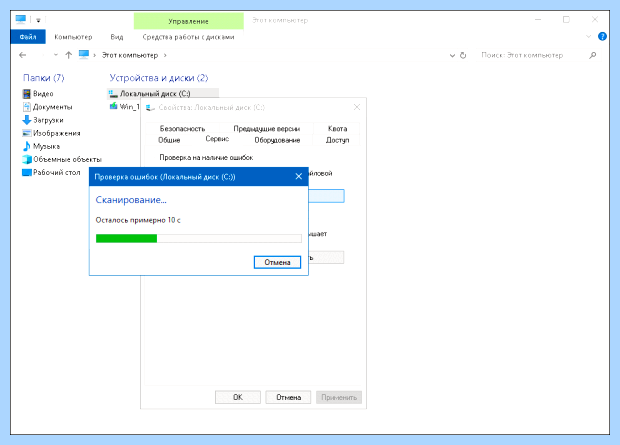Maximize the Explorer window
The width and height of the screenshot is (620, 445).
[x=566, y=19]
